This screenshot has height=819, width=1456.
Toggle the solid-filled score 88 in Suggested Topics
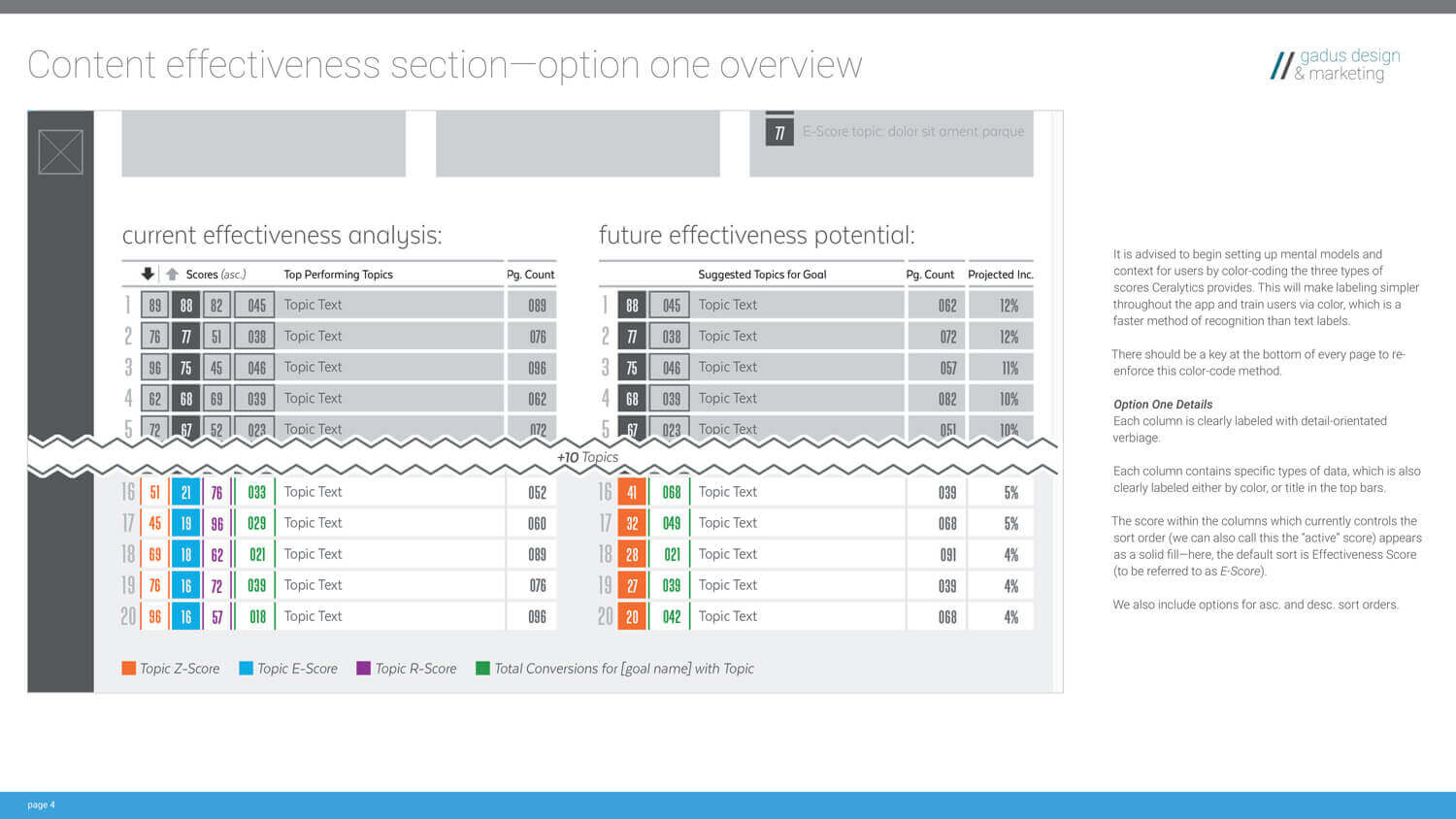click(632, 305)
